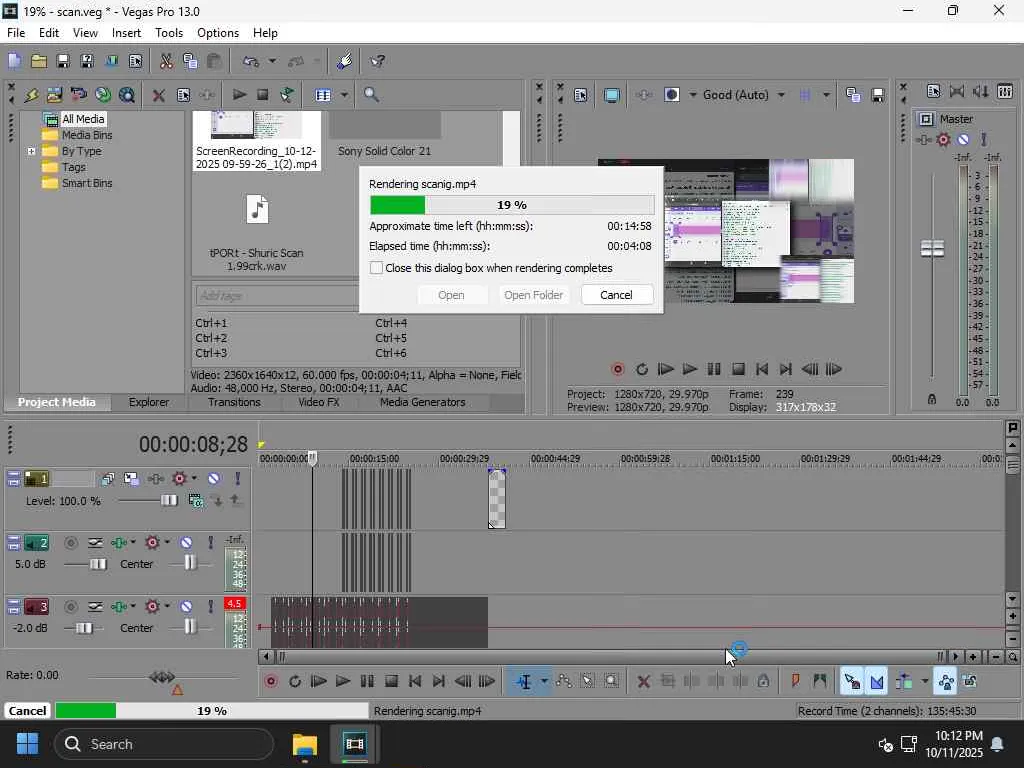Click the Save project icon
The image size is (1024, 768).
pyautogui.click(x=63, y=61)
